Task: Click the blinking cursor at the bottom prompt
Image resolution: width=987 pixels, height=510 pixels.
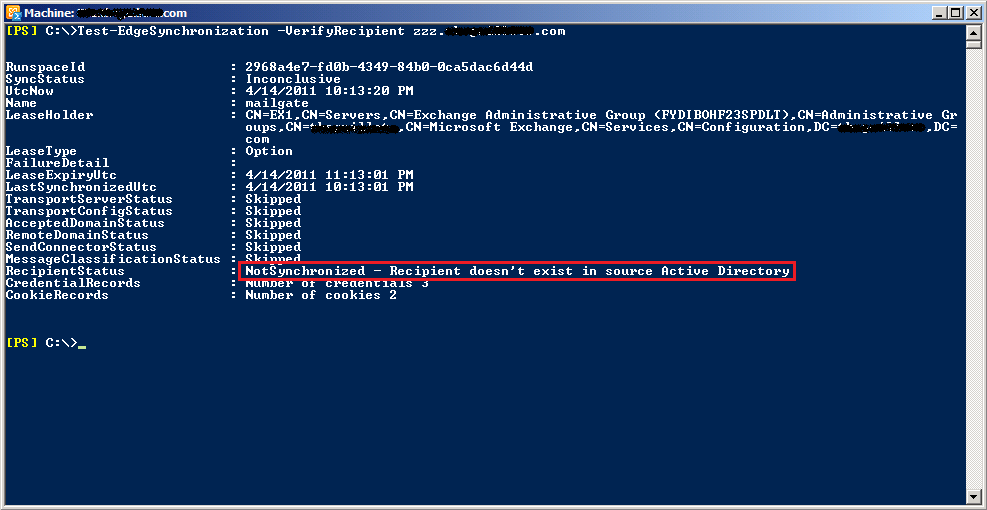Action: coord(82,345)
